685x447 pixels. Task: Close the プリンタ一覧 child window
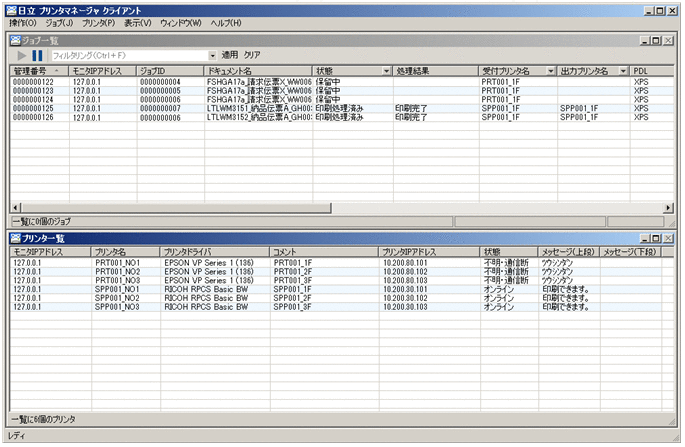click(668, 239)
